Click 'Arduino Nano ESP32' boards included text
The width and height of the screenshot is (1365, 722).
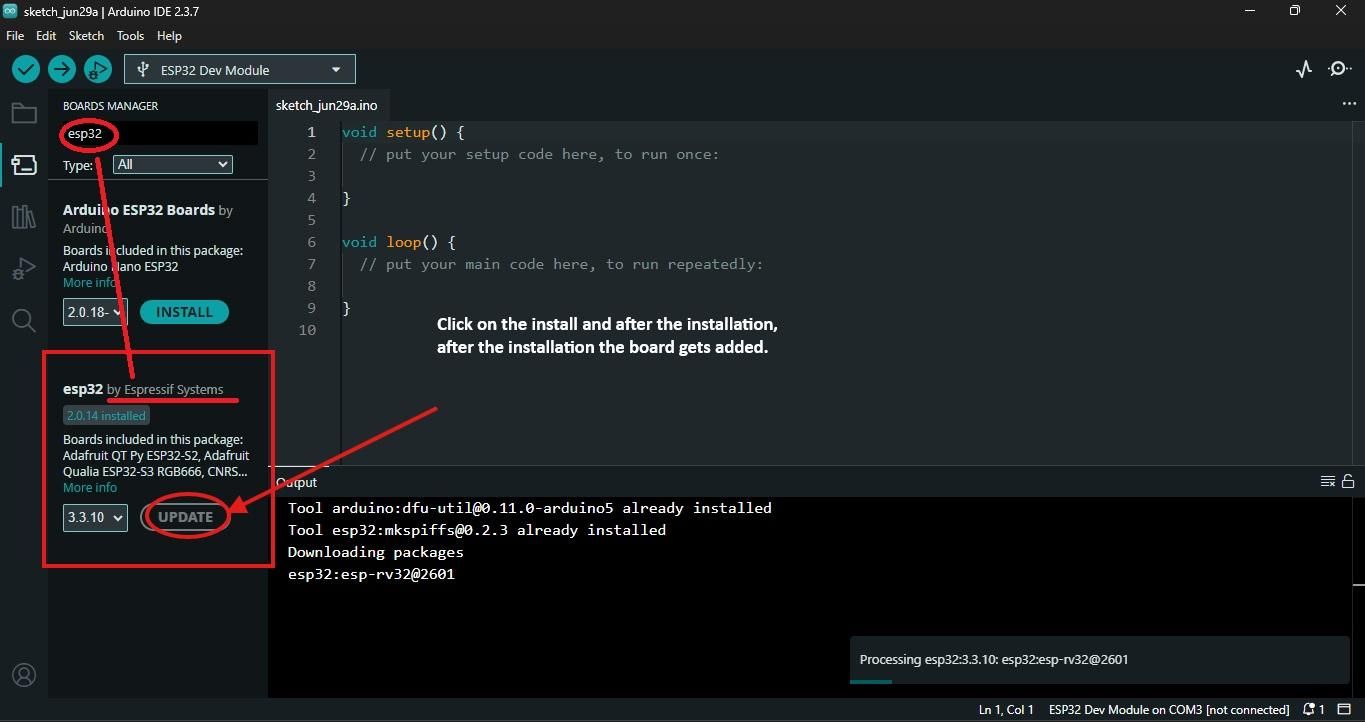[120, 266]
